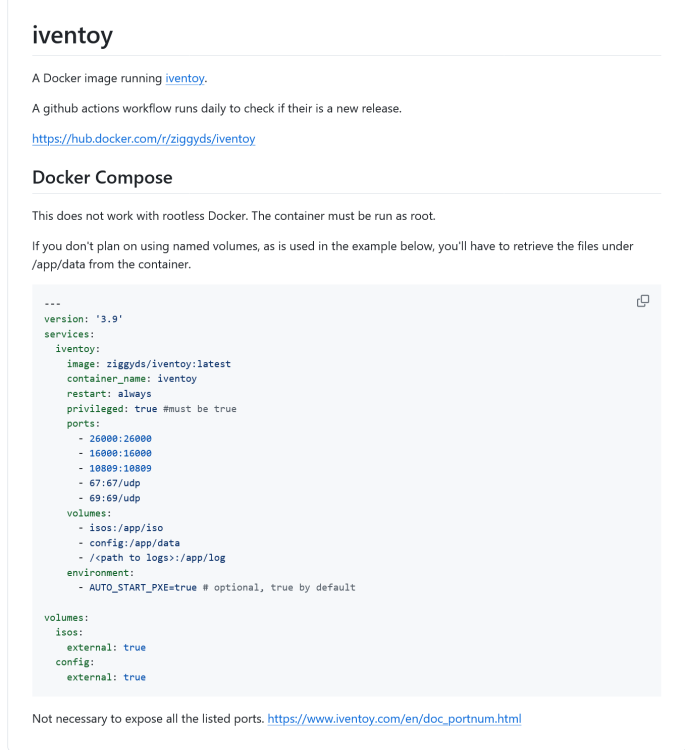
Task: Open the iventoy doc_portnum.html link
Action: pos(394,718)
